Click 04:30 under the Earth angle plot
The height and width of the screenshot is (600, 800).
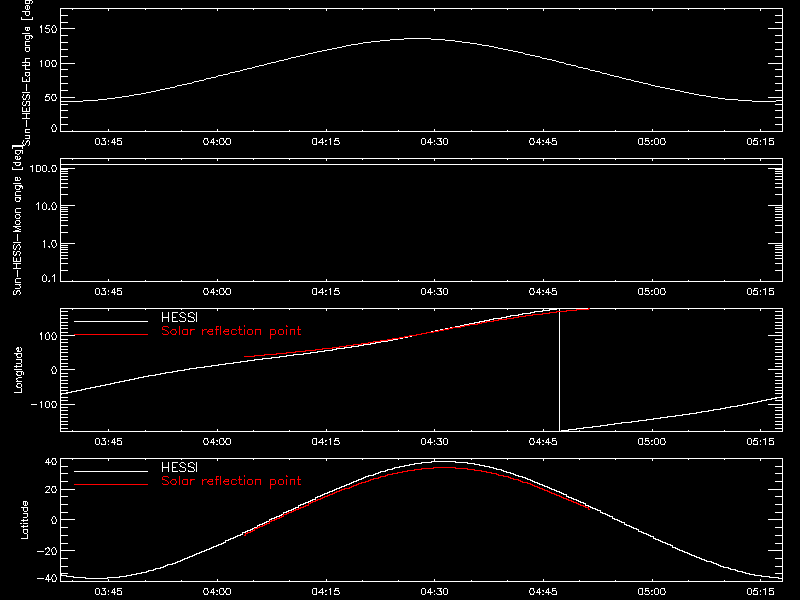point(434,142)
